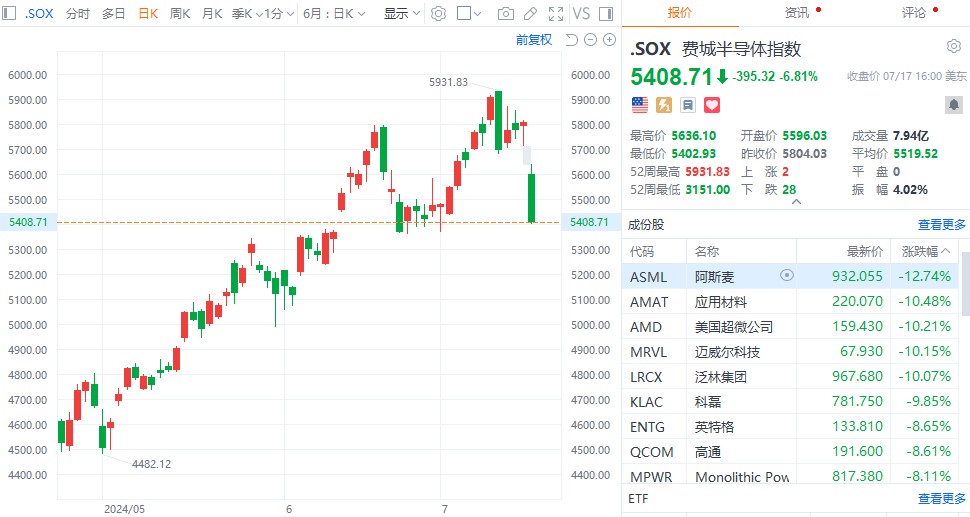Viewport: 970px width, 517px height.
Task: Switch to the 评论 comments tab
Action: (x=914, y=13)
